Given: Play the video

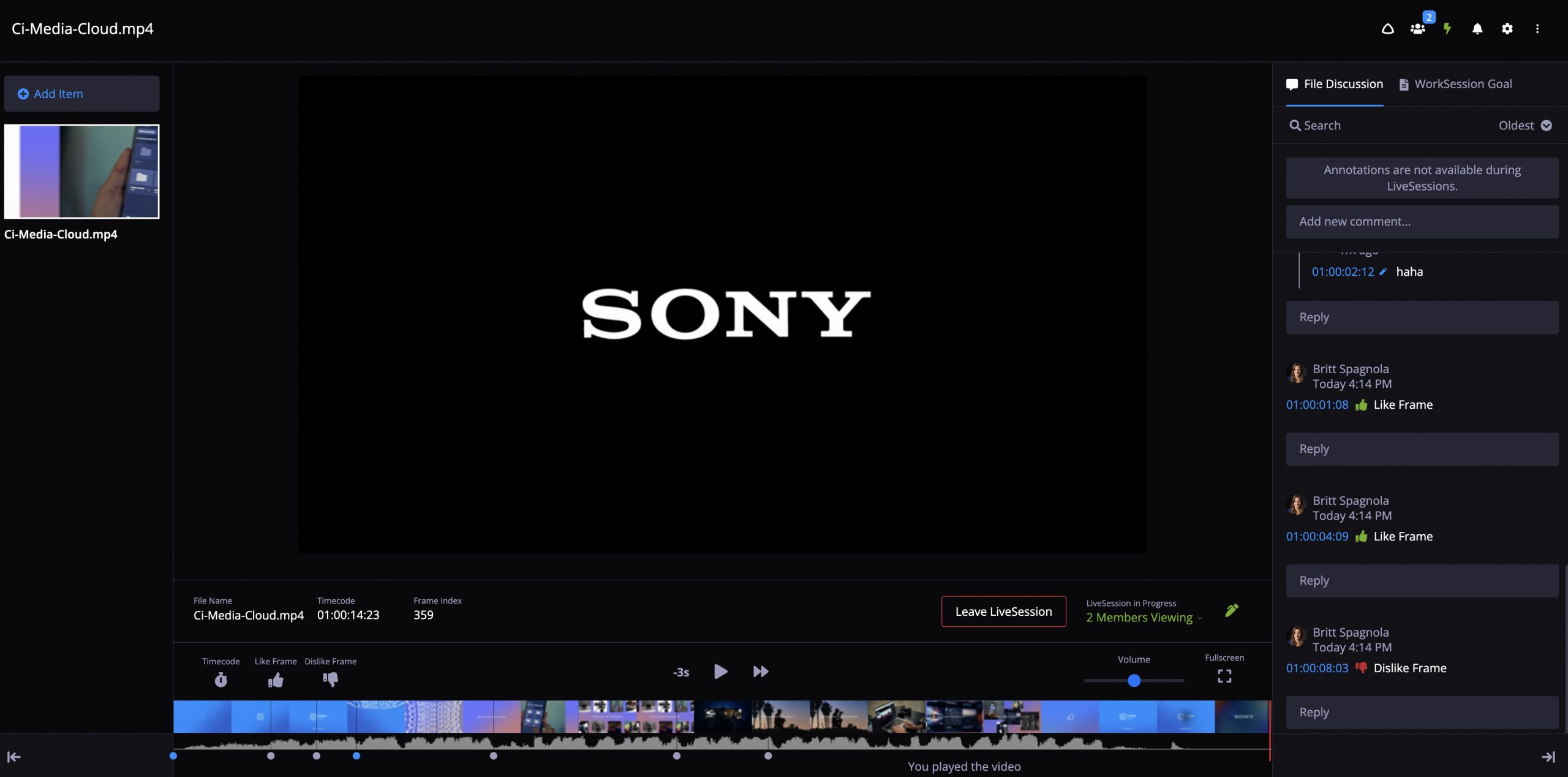Looking at the screenshot, I should [721, 672].
